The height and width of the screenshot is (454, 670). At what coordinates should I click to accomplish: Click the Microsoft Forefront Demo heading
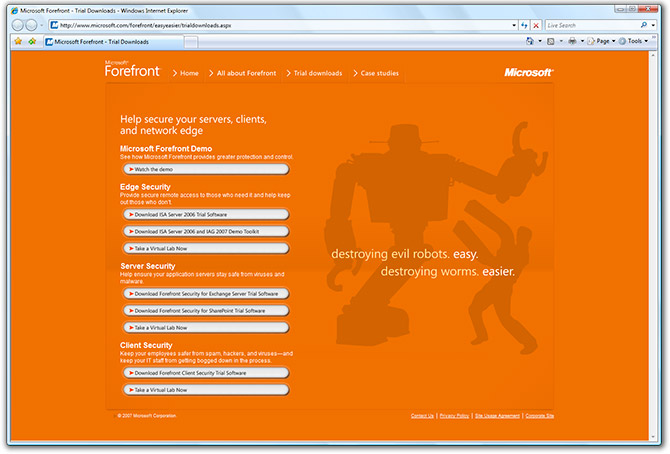coord(166,149)
